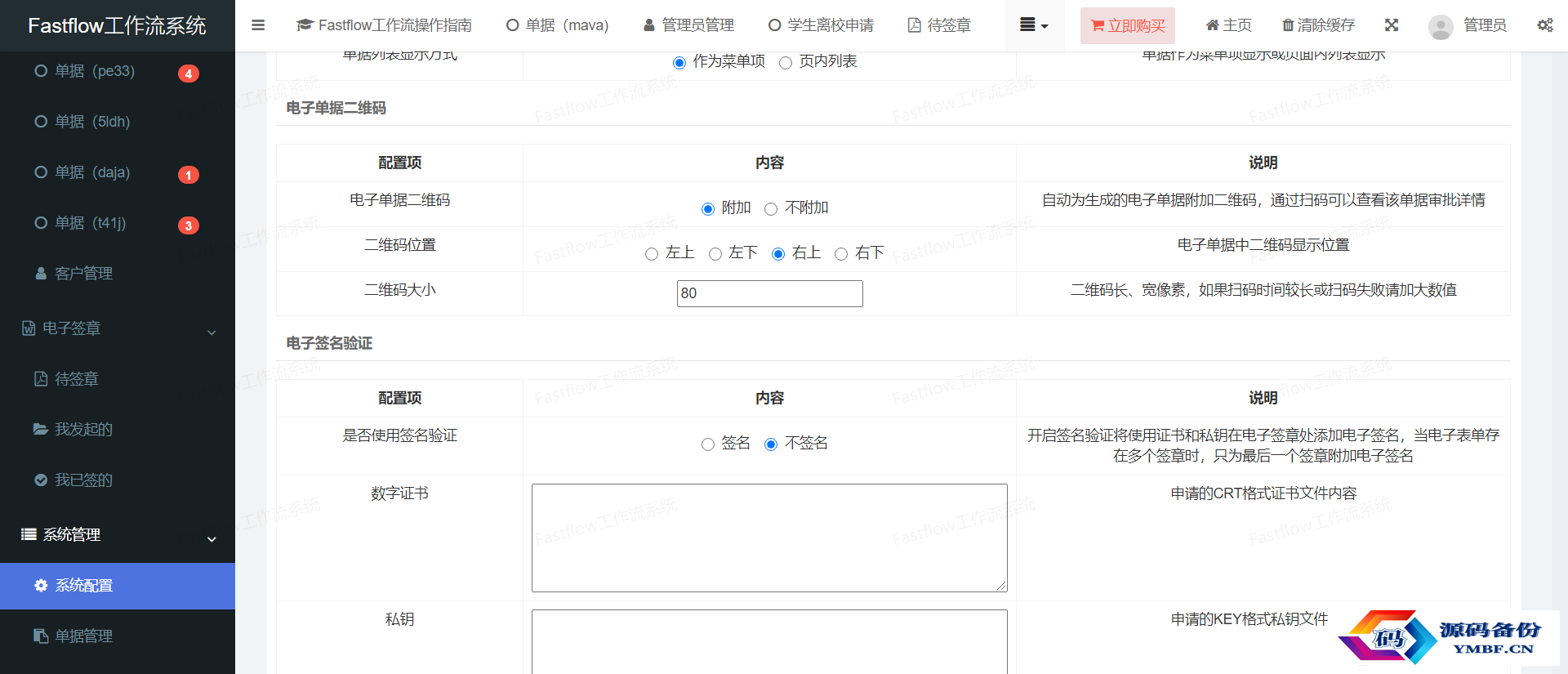Click the user icon on 管理员管理 tab
This screenshot has height=674, width=1568.
pyautogui.click(x=649, y=25)
